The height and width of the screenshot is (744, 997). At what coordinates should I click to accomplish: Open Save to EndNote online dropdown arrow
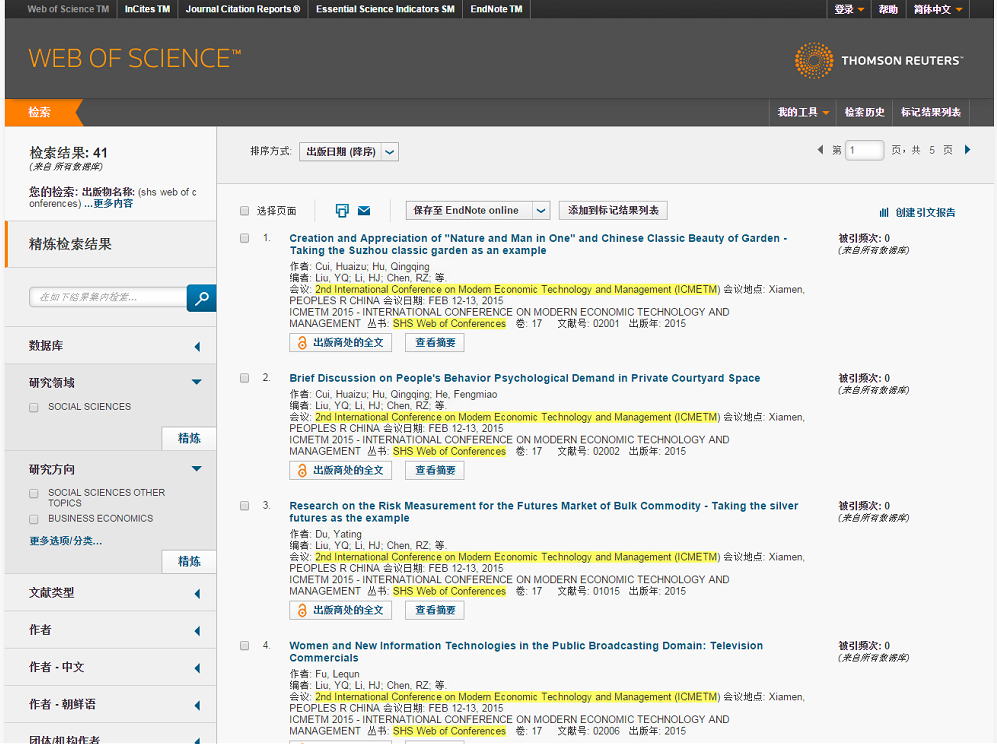click(x=540, y=210)
